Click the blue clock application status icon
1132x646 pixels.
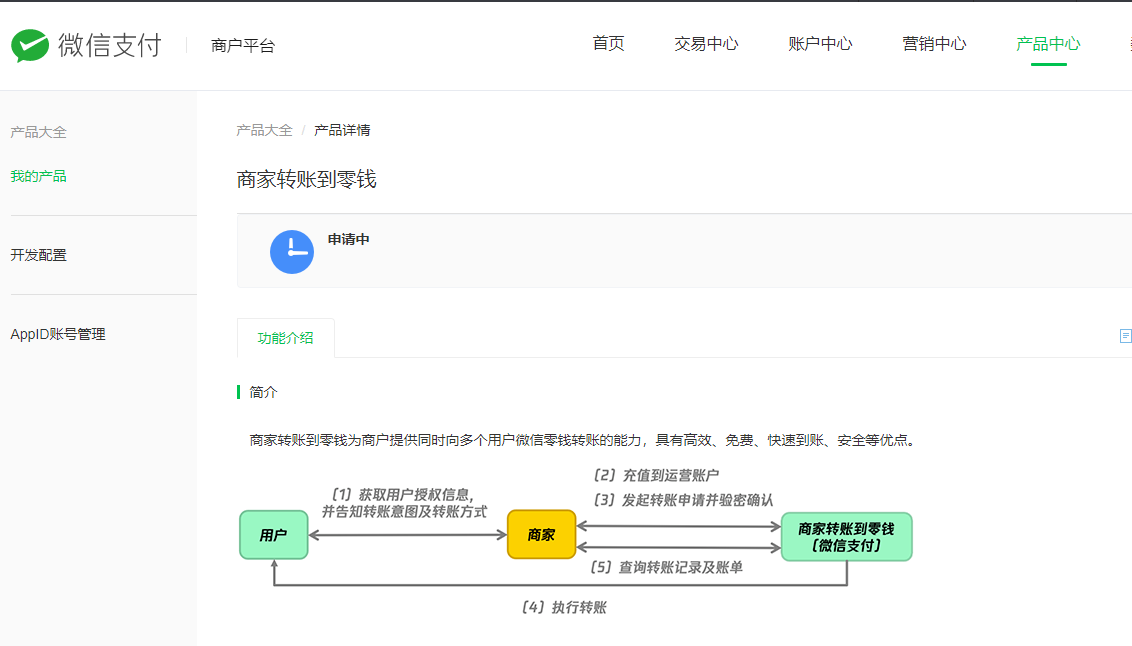292,252
